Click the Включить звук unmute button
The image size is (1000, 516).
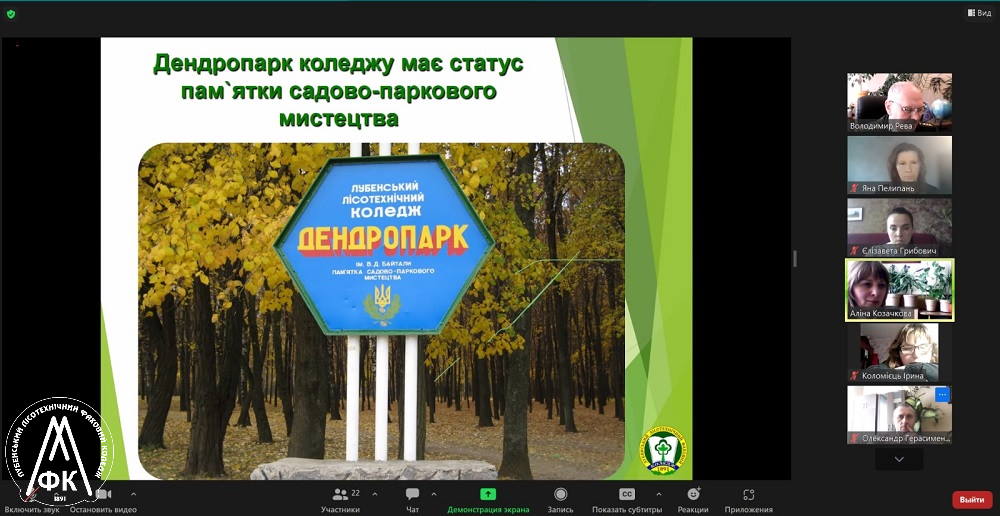tap(31, 501)
